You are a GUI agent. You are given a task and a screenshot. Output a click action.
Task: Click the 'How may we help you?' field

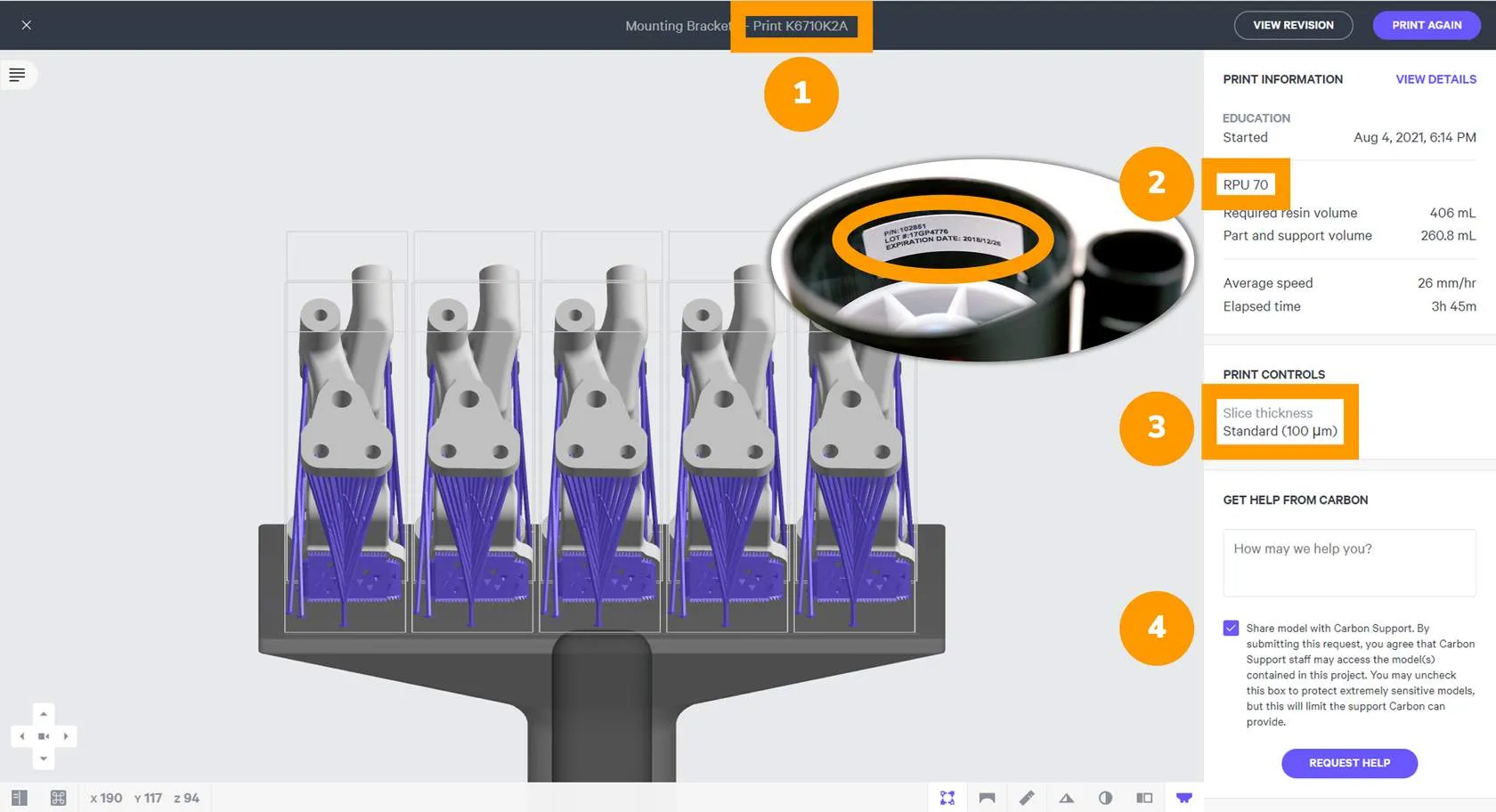pos(1349,563)
